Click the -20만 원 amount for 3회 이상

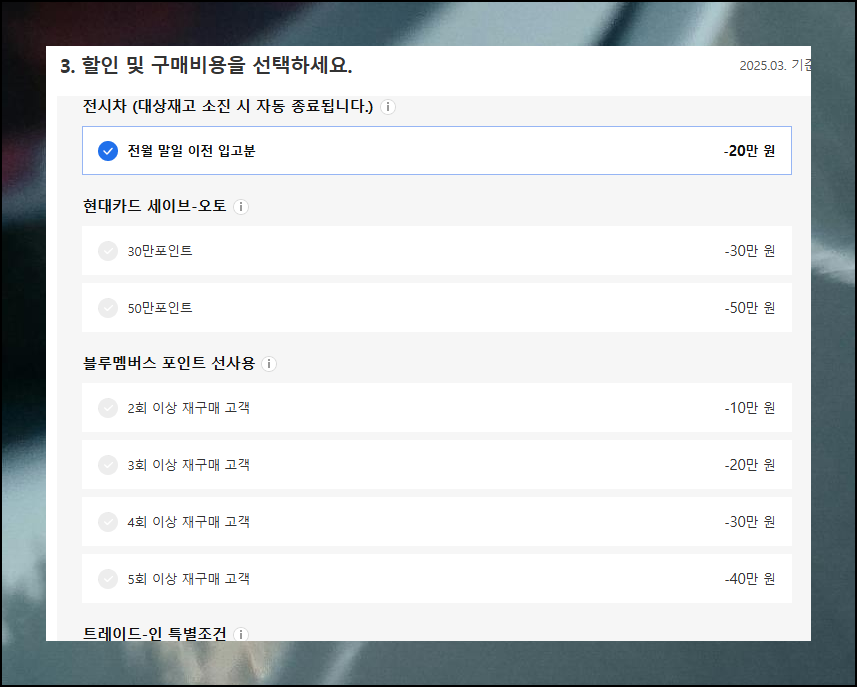coord(749,465)
